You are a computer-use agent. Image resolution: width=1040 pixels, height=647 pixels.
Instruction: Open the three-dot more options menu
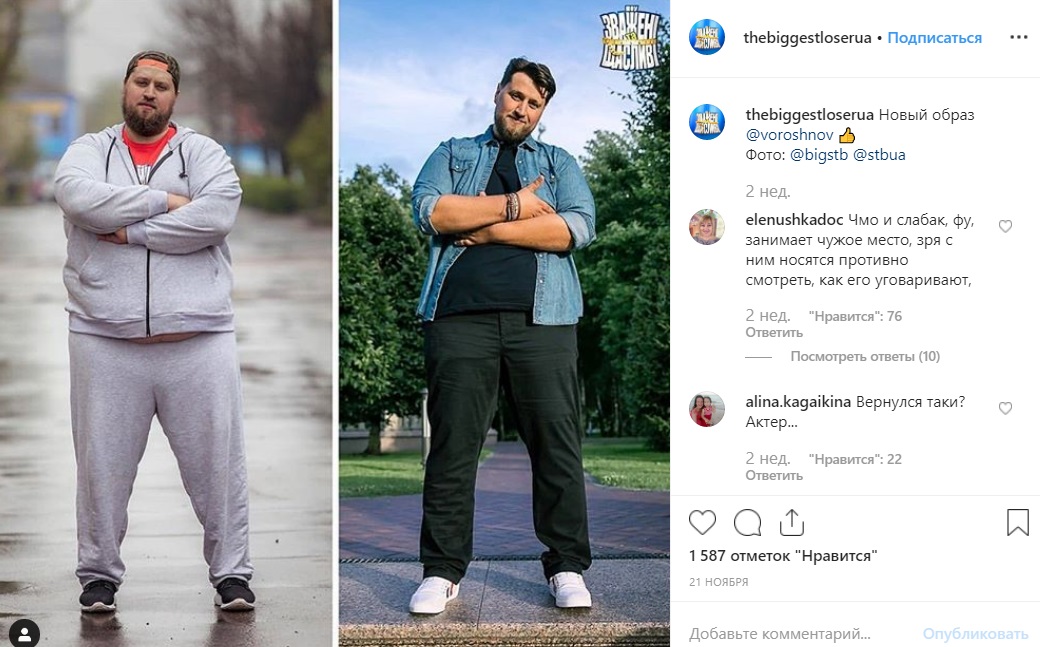coord(1019,37)
